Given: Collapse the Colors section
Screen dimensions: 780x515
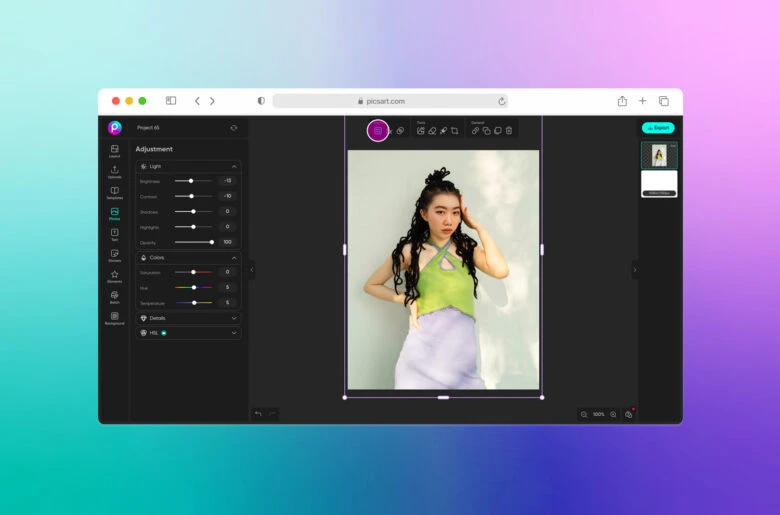Looking at the screenshot, I should point(234,257).
